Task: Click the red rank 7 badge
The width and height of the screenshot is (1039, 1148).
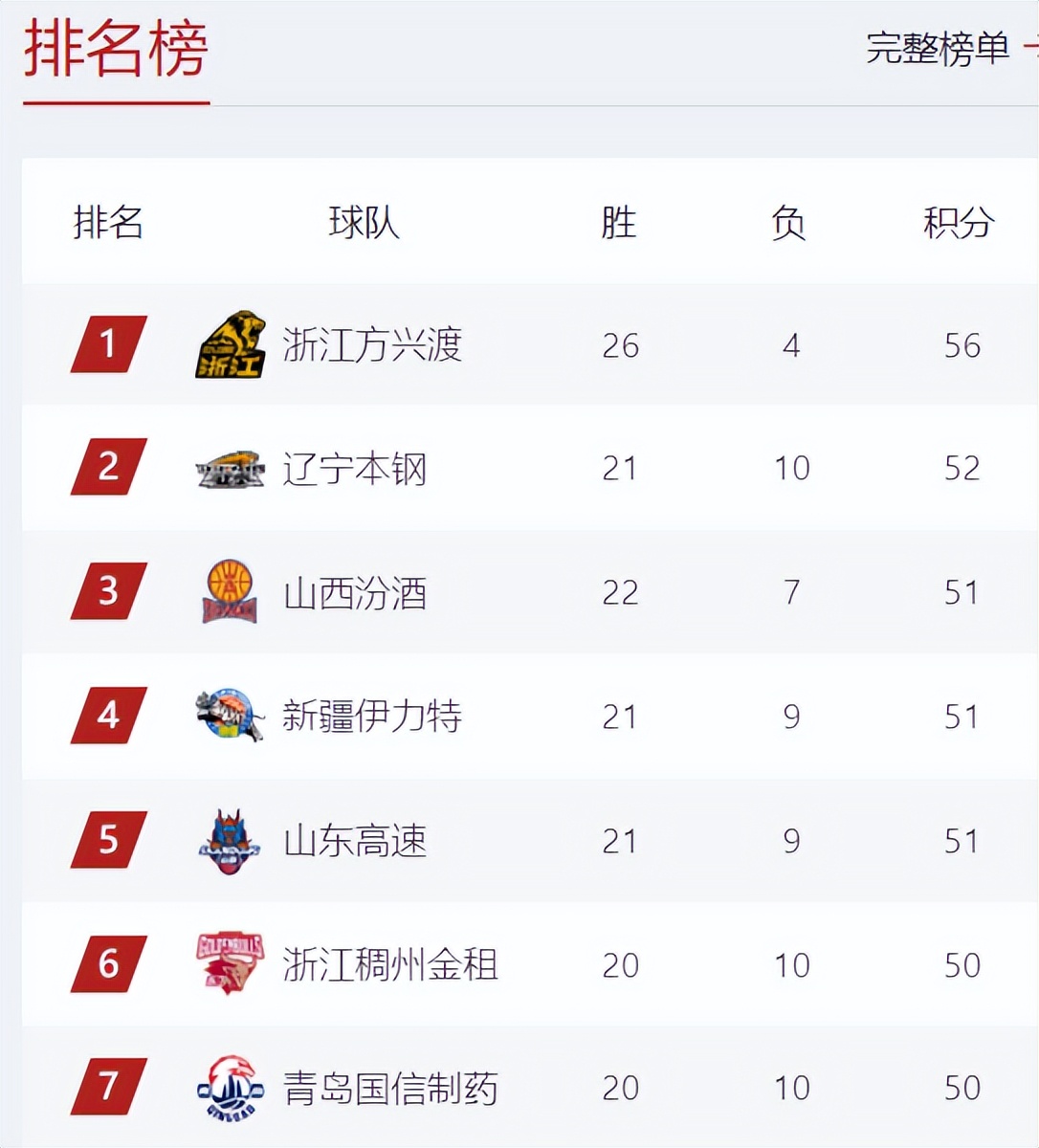Action: [x=109, y=1087]
